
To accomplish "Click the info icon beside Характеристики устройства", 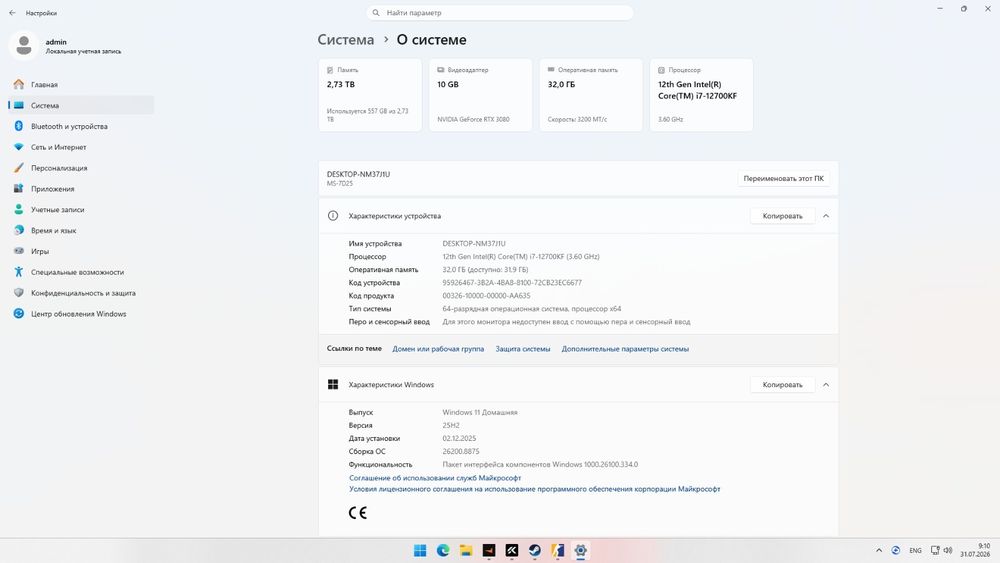I will (333, 216).
